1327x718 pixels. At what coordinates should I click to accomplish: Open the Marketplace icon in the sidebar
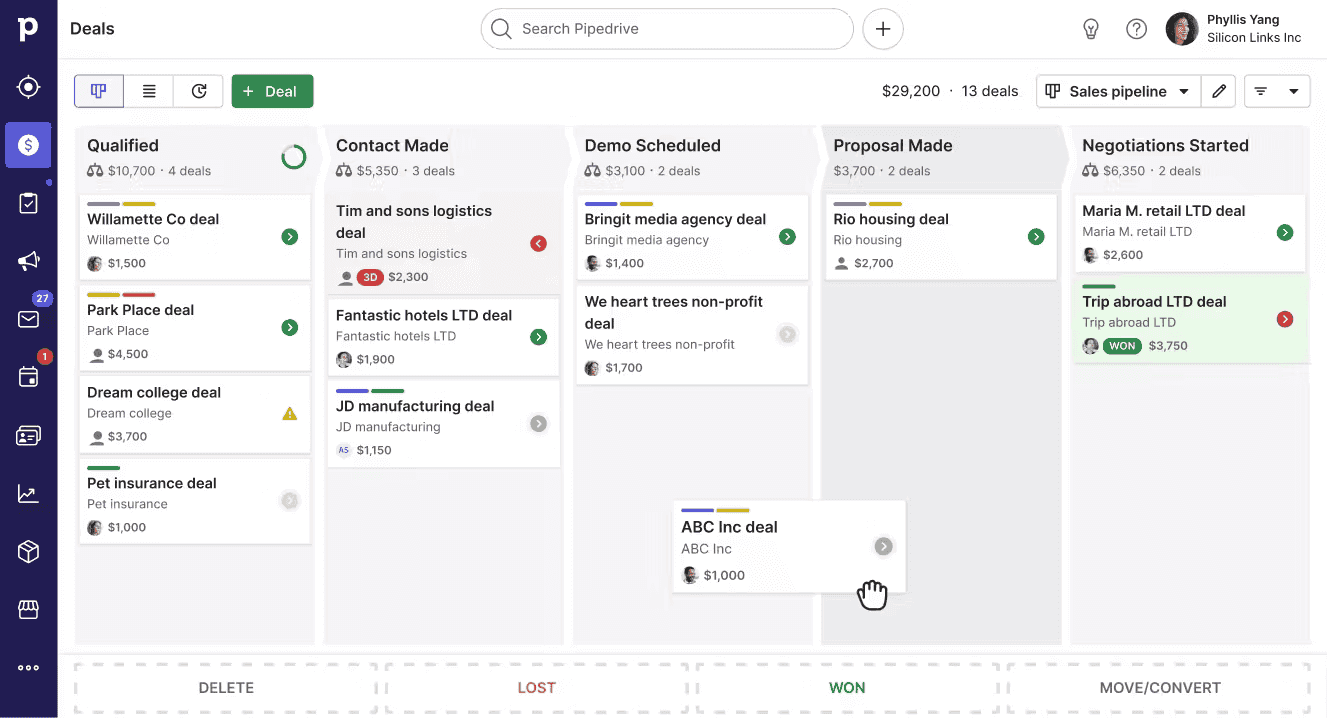click(x=28, y=609)
